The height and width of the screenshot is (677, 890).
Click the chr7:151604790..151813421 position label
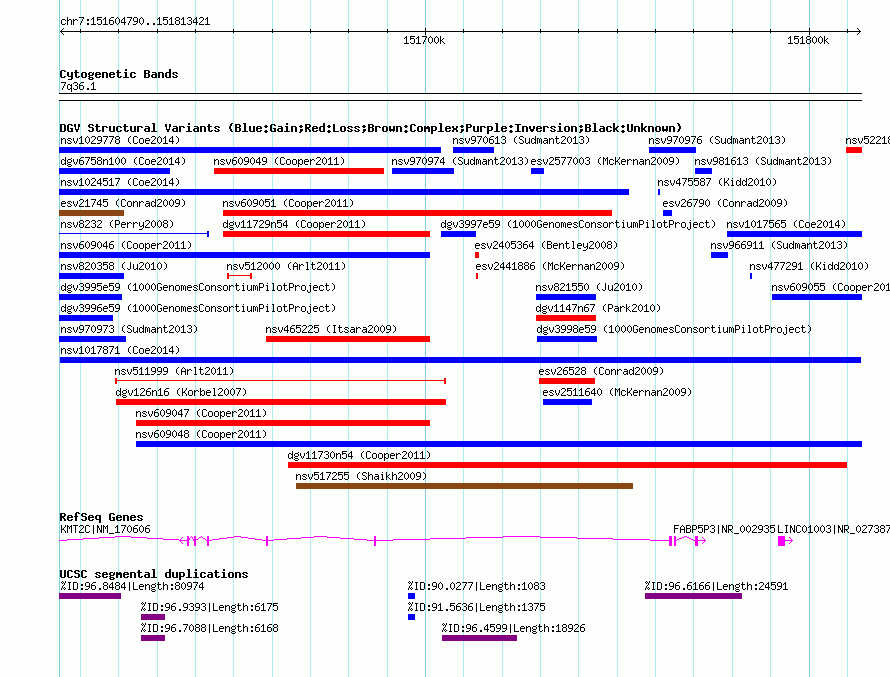[x=135, y=22]
